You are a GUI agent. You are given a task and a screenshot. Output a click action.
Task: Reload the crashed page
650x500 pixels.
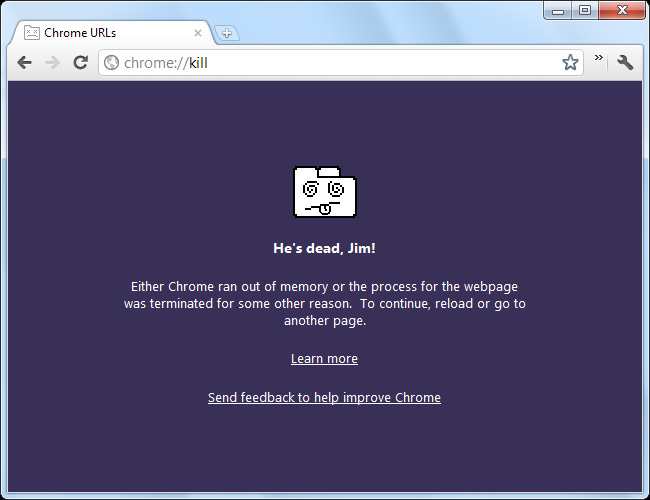pyautogui.click(x=80, y=62)
